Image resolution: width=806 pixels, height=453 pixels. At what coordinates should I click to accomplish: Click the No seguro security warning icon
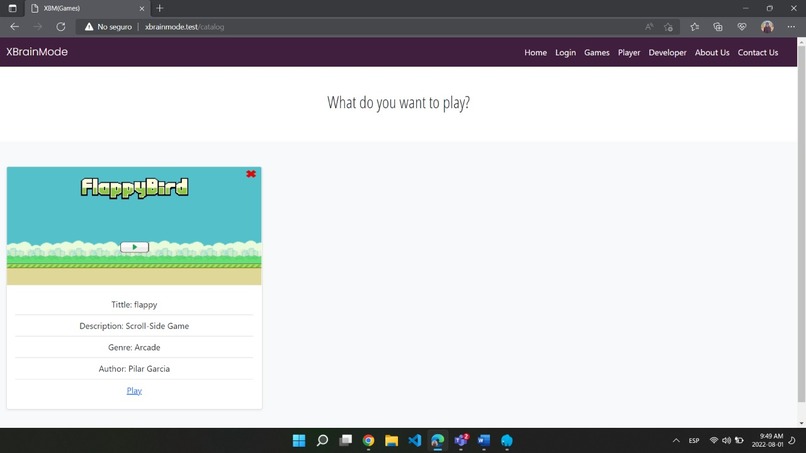coord(89,27)
